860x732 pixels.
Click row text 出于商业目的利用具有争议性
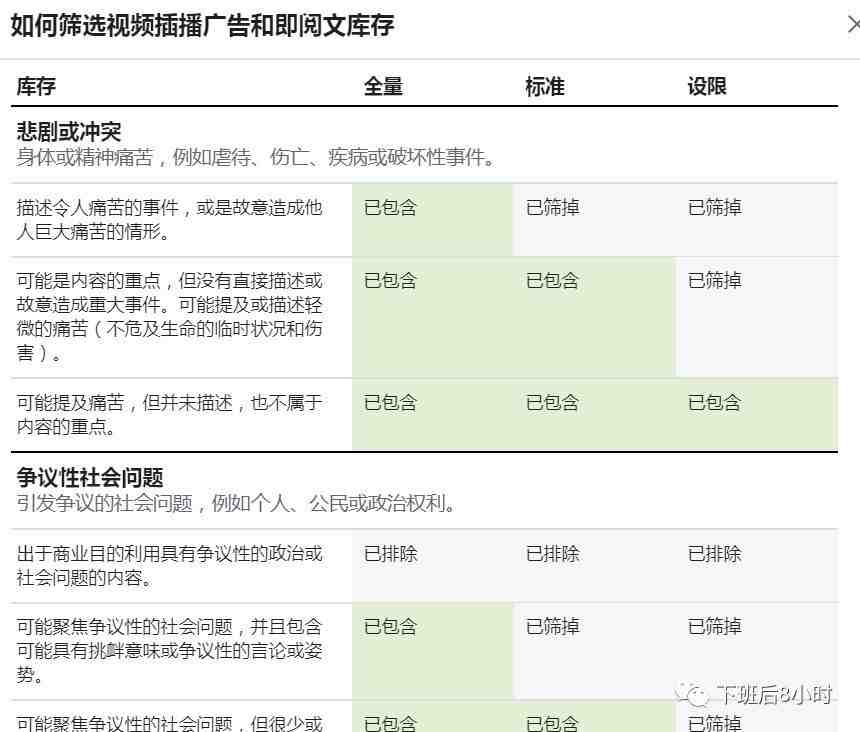coord(169,565)
